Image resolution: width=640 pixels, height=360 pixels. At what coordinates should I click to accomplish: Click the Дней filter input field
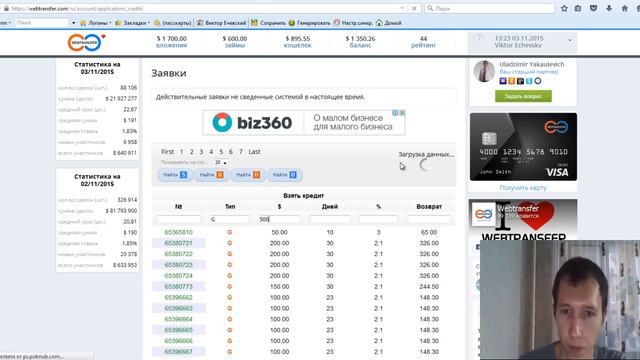pyautogui.click(x=329, y=219)
